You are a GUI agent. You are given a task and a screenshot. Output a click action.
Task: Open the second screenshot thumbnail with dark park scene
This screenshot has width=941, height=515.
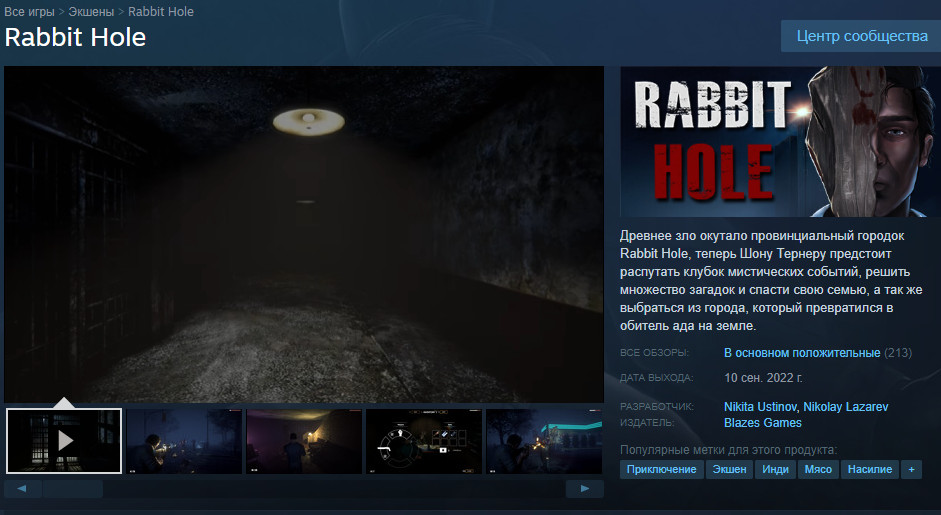pos(184,441)
